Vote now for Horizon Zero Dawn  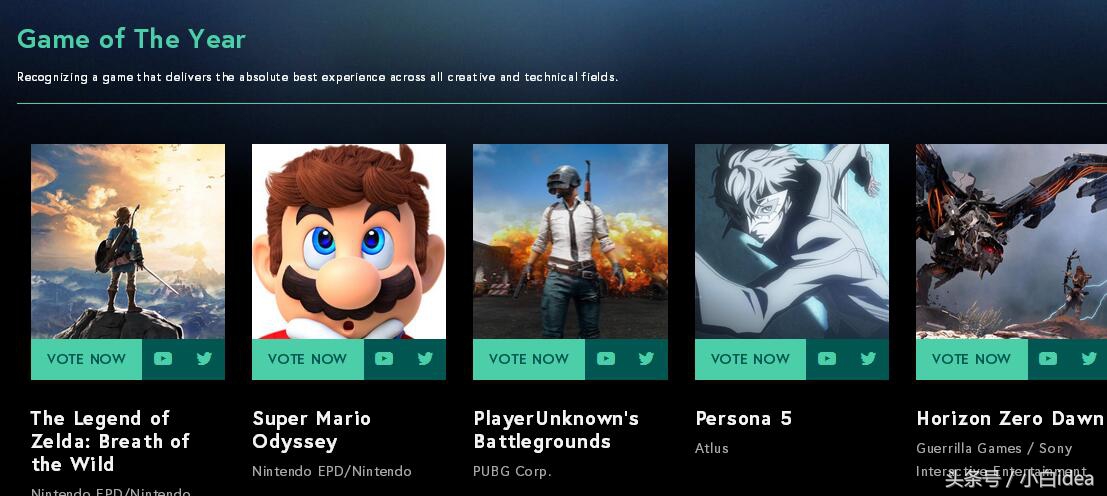pyautogui.click(x=971, y=359)
